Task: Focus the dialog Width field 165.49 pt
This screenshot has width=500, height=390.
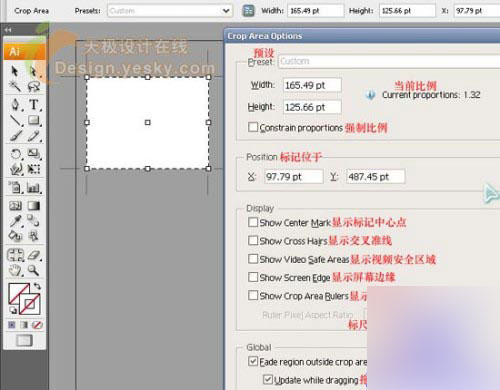Action: [x=312, y=85]
